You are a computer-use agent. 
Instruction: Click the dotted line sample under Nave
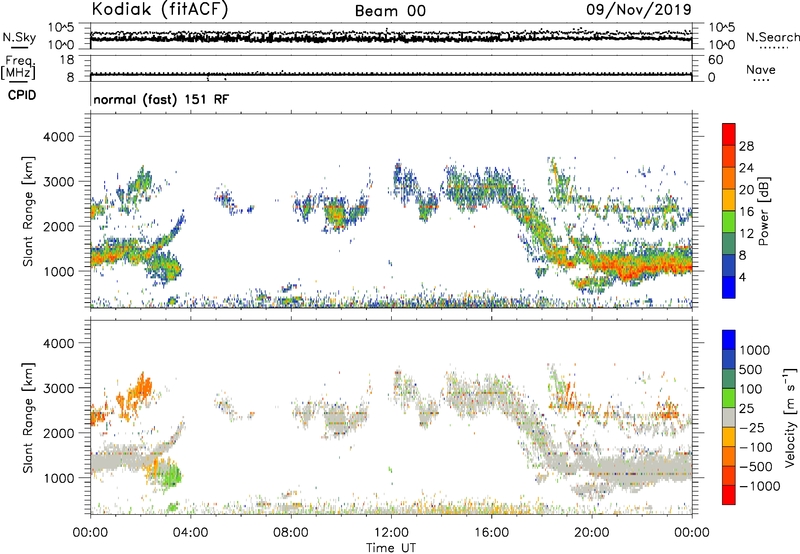click(x=761, y=81)
